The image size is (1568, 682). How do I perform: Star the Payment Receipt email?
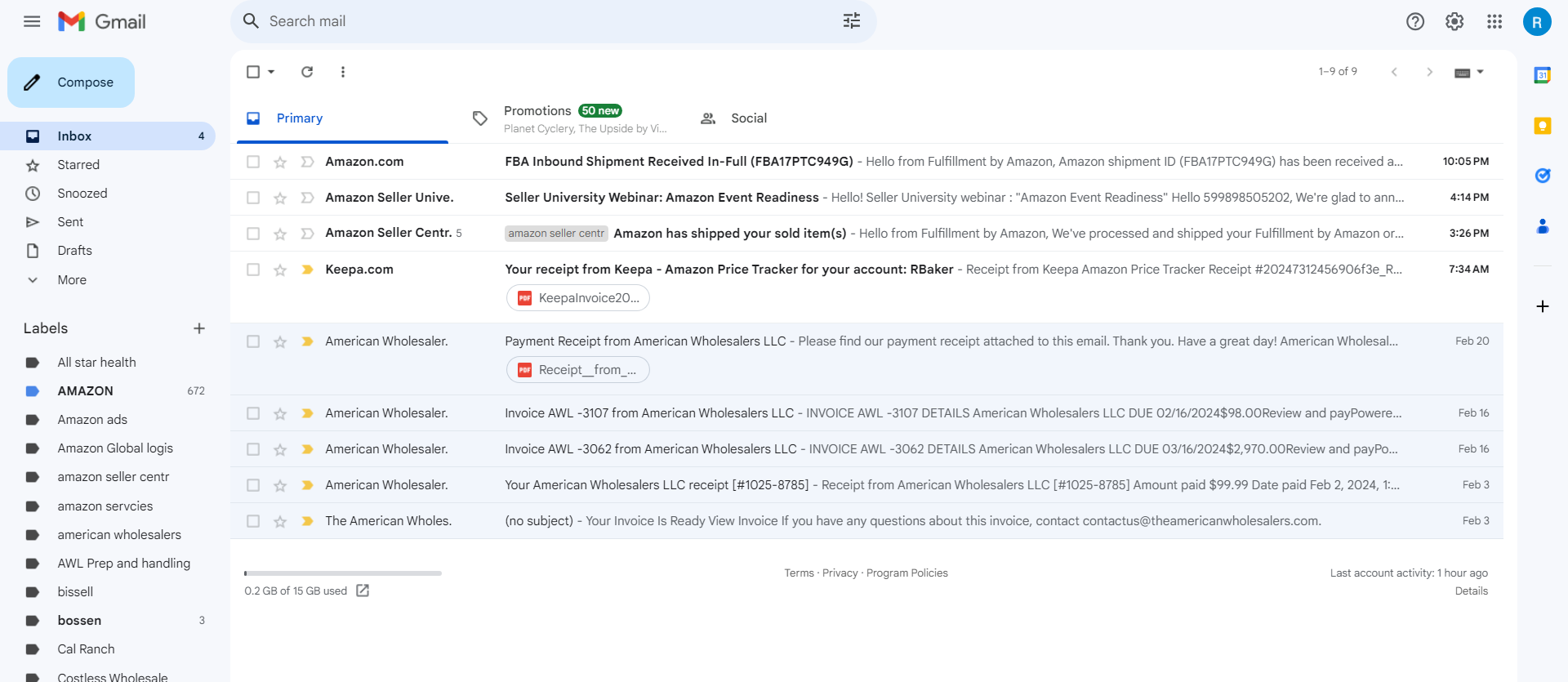point(280,341)
